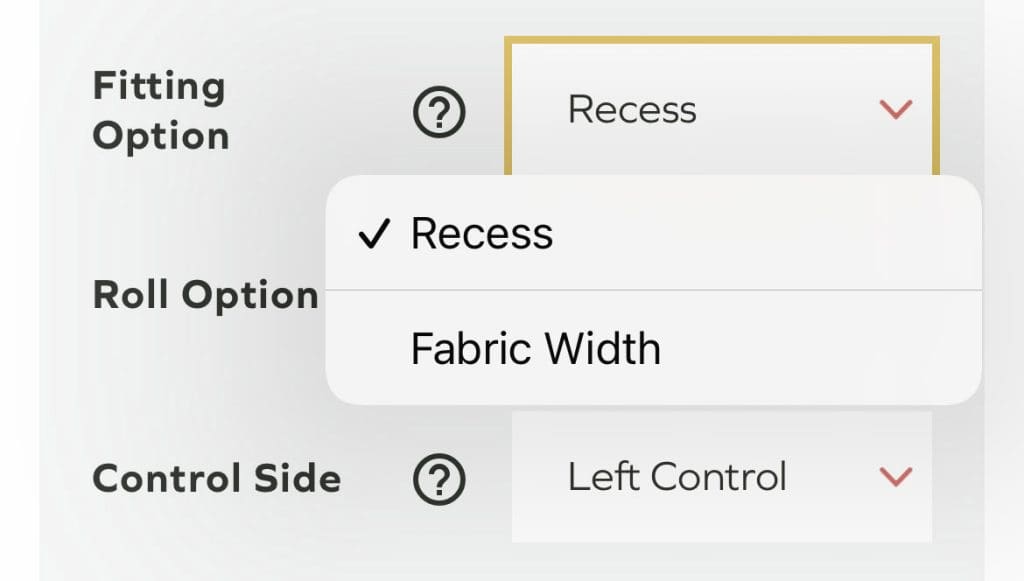Click the Control Side label
The height and width of the screenshot is (581, 1024).
click(216, 478)
